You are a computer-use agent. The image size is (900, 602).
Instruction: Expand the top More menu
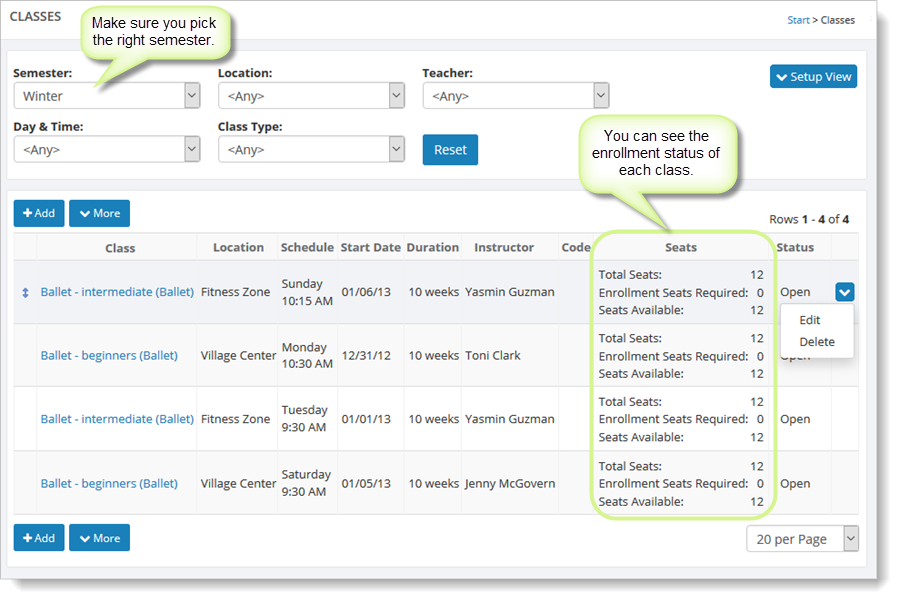(x=99, y=213)
